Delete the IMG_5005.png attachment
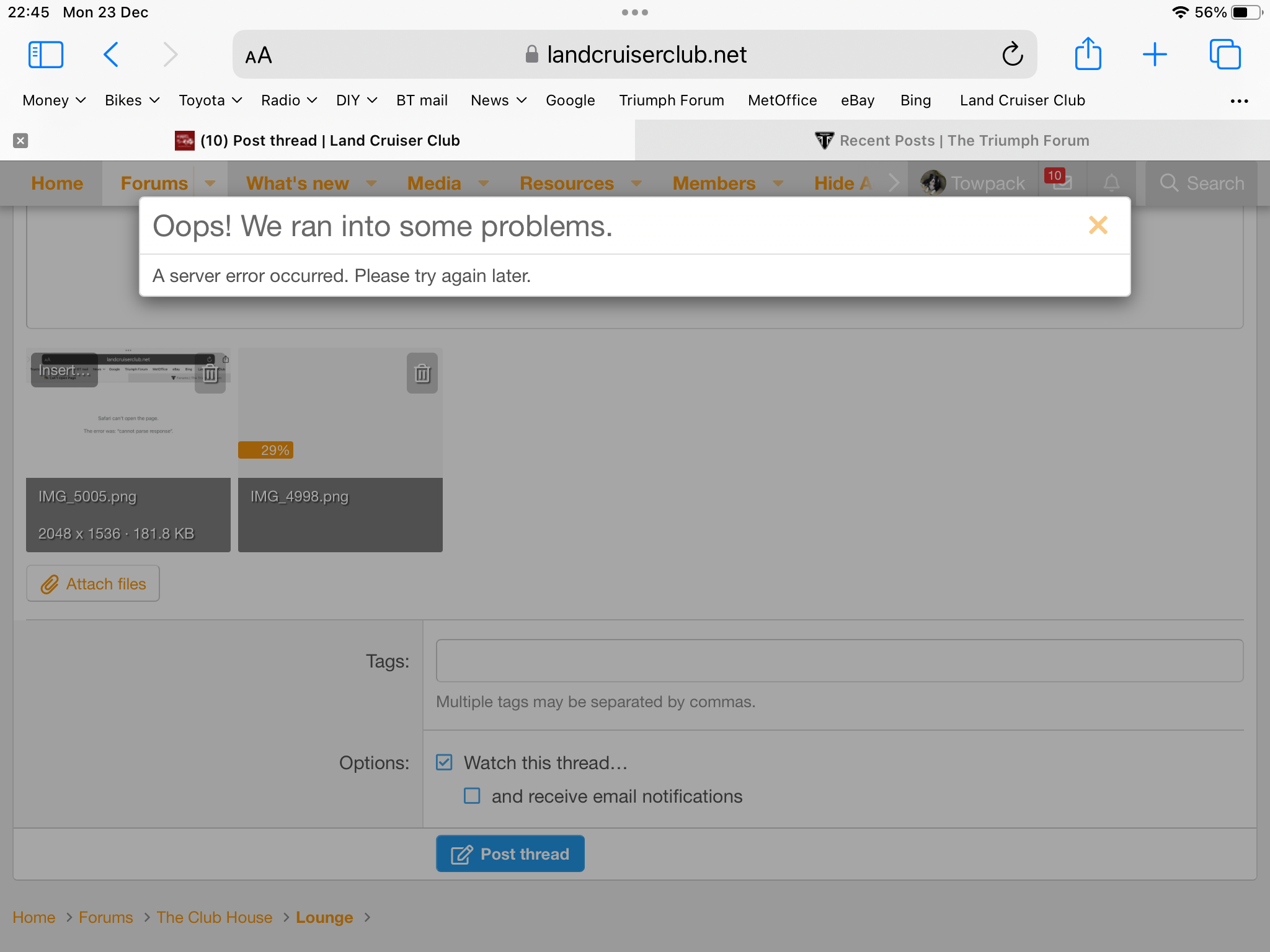 pos(210,373)
